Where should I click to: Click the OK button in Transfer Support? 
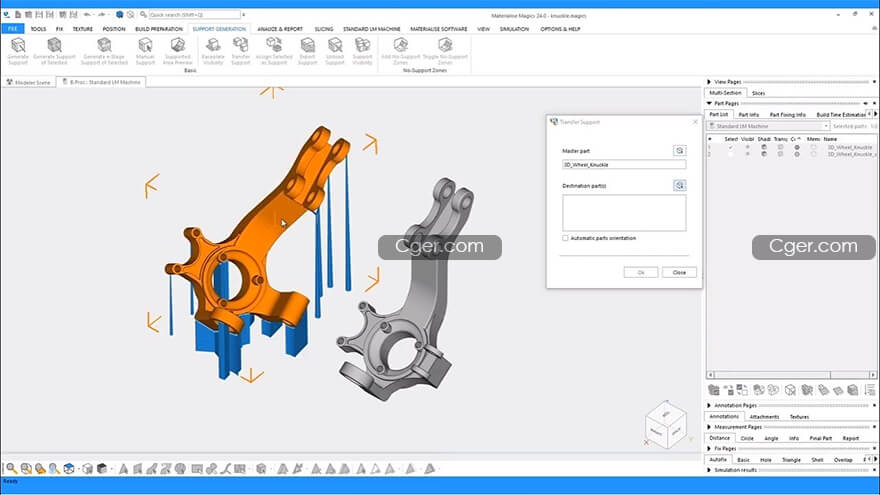coord(640,272)
